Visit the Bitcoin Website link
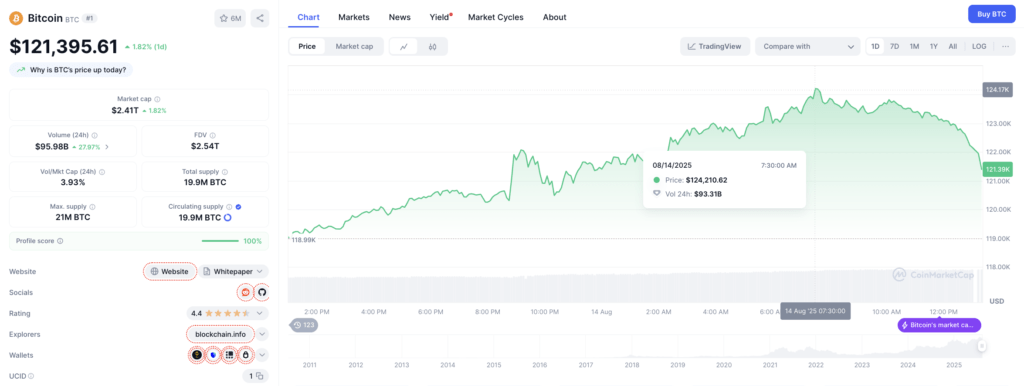This screenshot has width=1024, height=386. tap(170, 271)
